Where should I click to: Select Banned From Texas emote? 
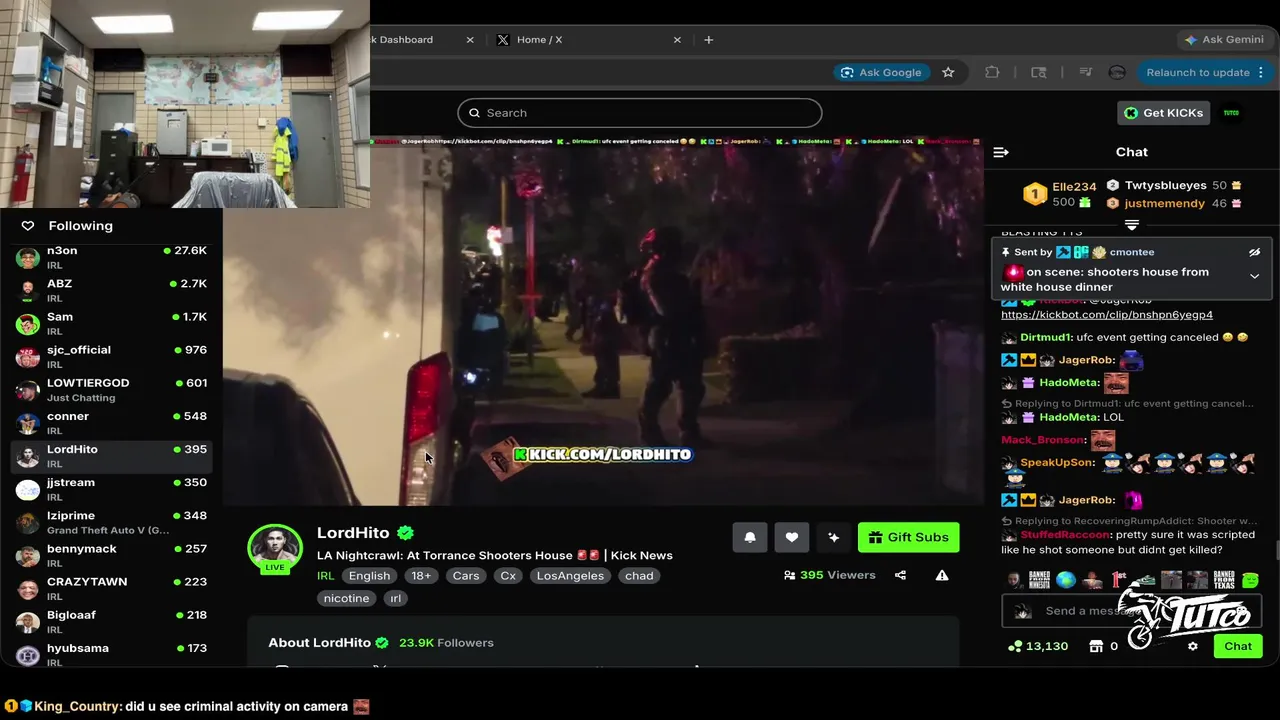(x=1224, y=580)
